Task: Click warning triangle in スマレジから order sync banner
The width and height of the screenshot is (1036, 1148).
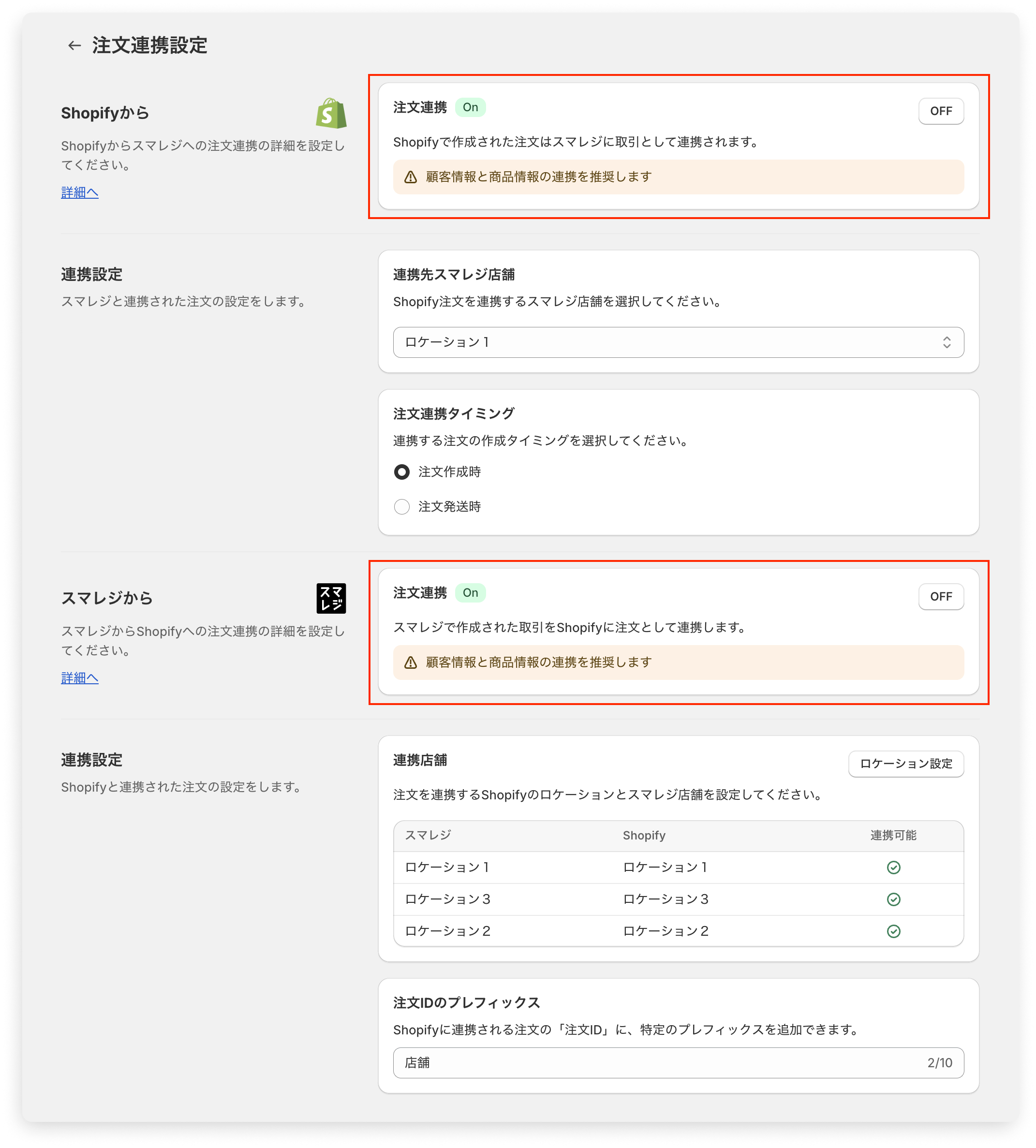Action: pyautogui.click(x=411, y=662)
